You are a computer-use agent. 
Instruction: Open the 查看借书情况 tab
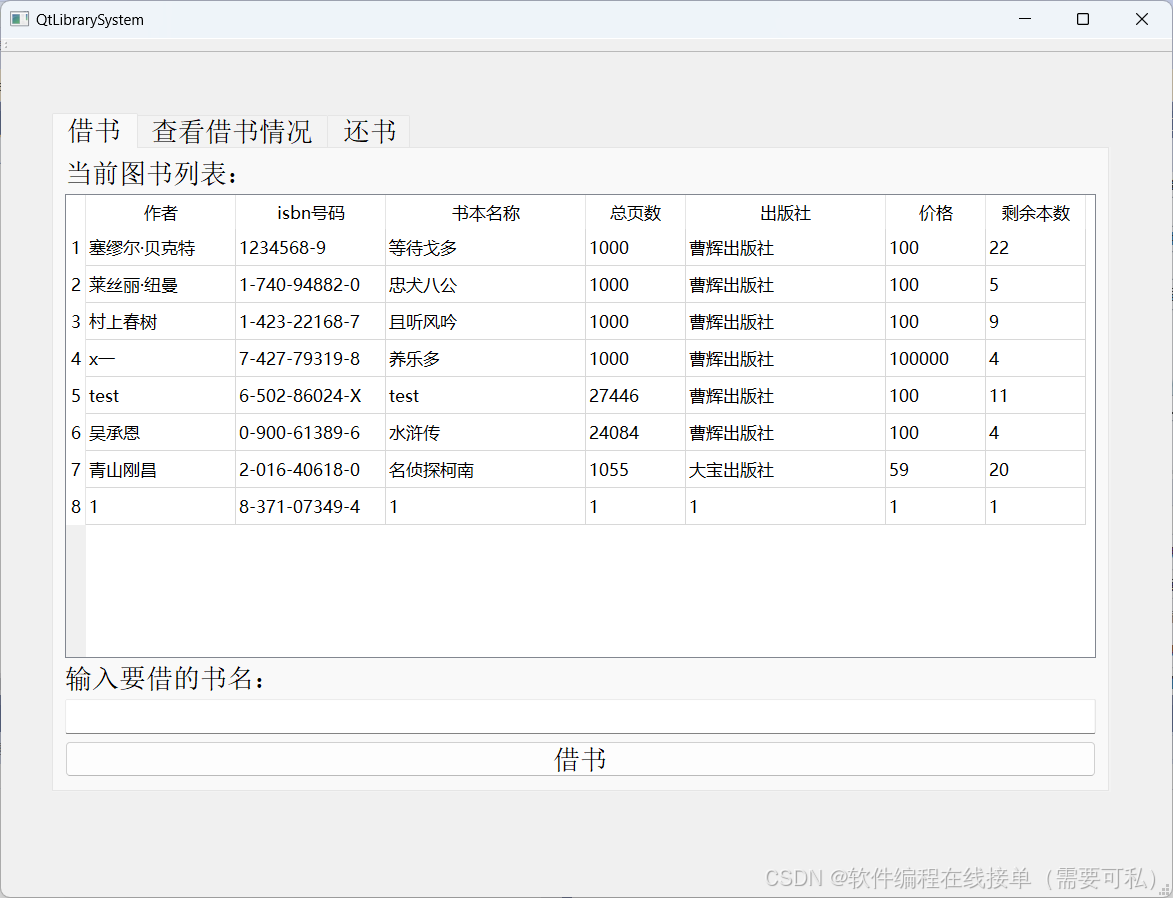click(232, 132)
